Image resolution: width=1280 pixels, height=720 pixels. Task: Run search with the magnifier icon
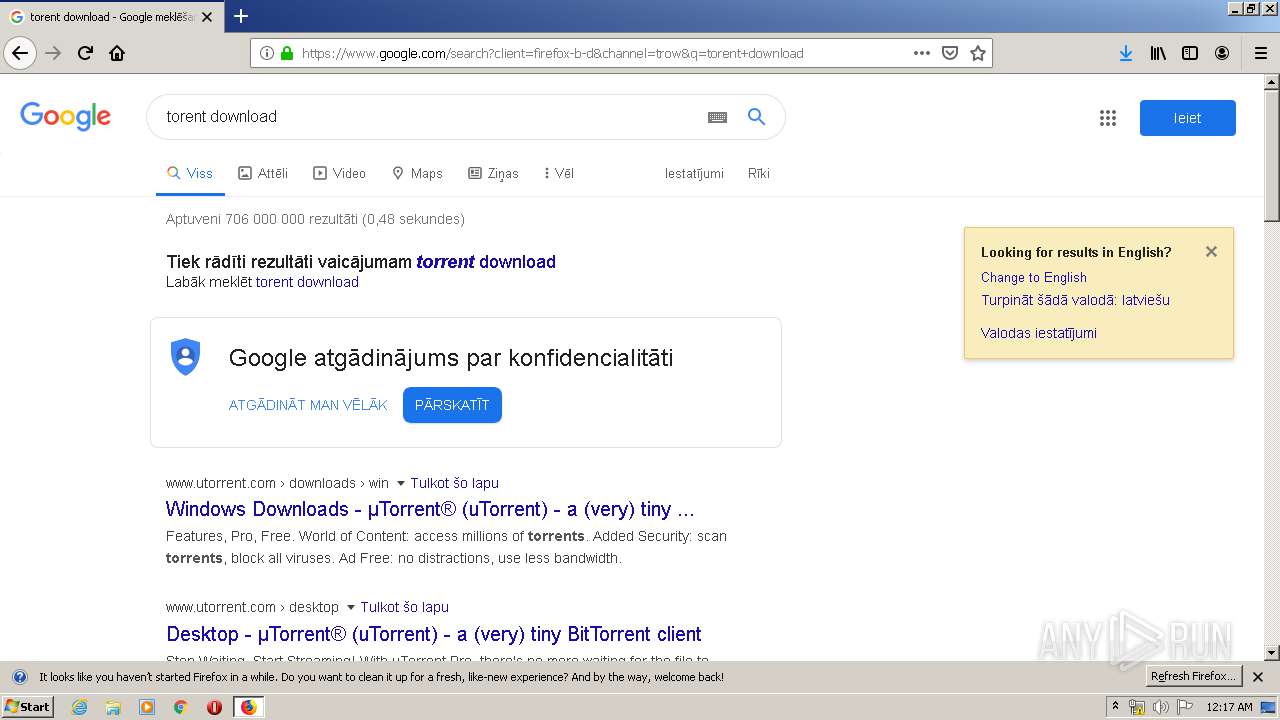click(757, 117)
